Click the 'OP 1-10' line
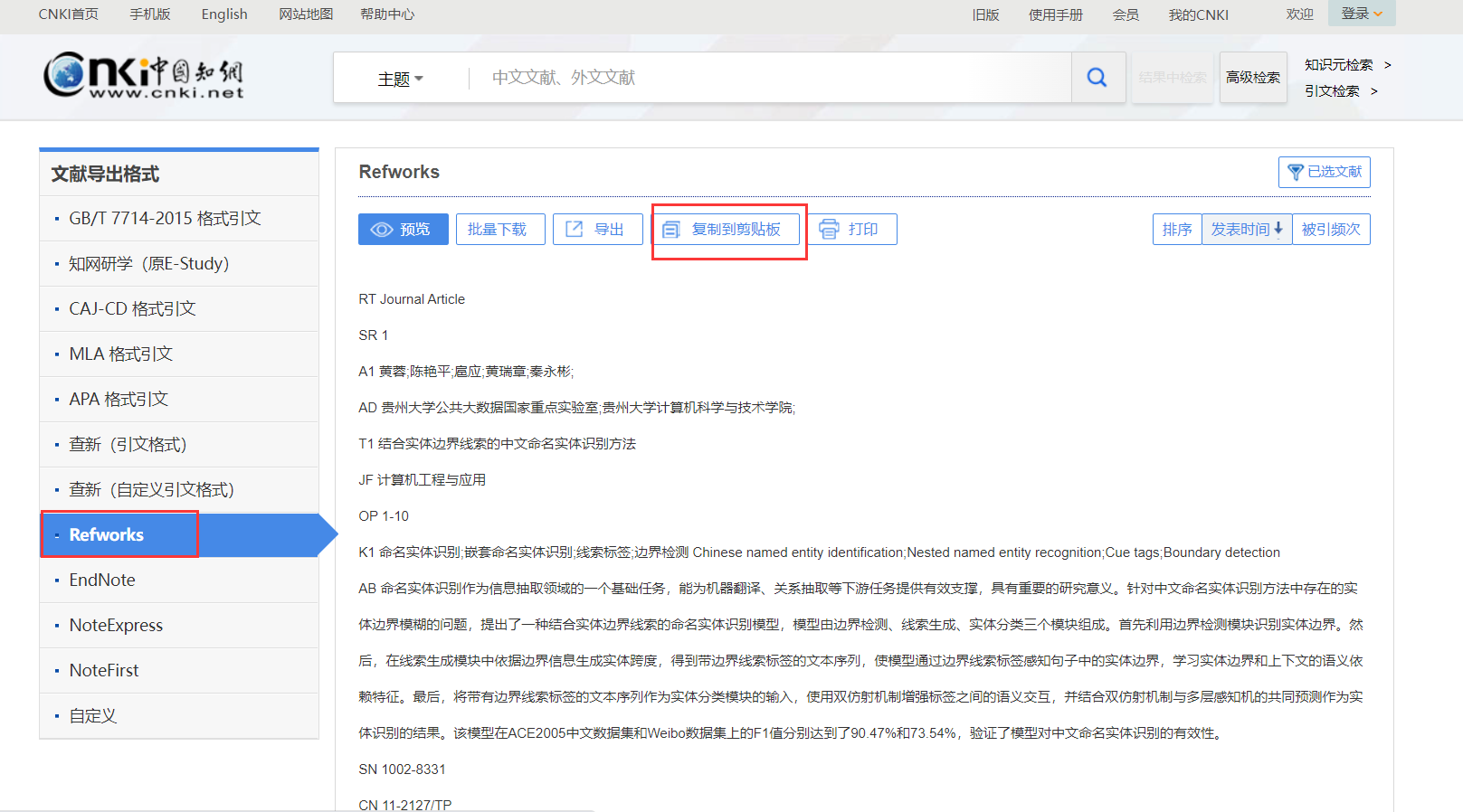1463x812 pixels. point(384,516)
